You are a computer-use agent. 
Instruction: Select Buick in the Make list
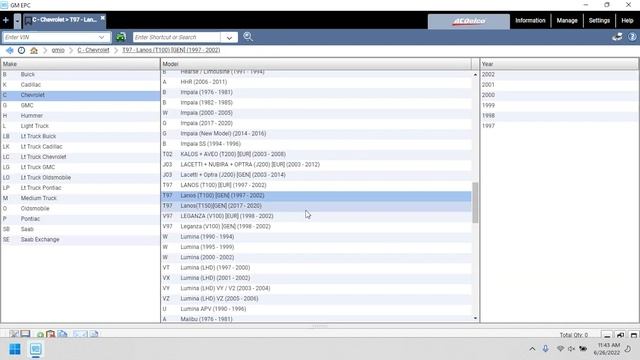click(x=80, y=74)
